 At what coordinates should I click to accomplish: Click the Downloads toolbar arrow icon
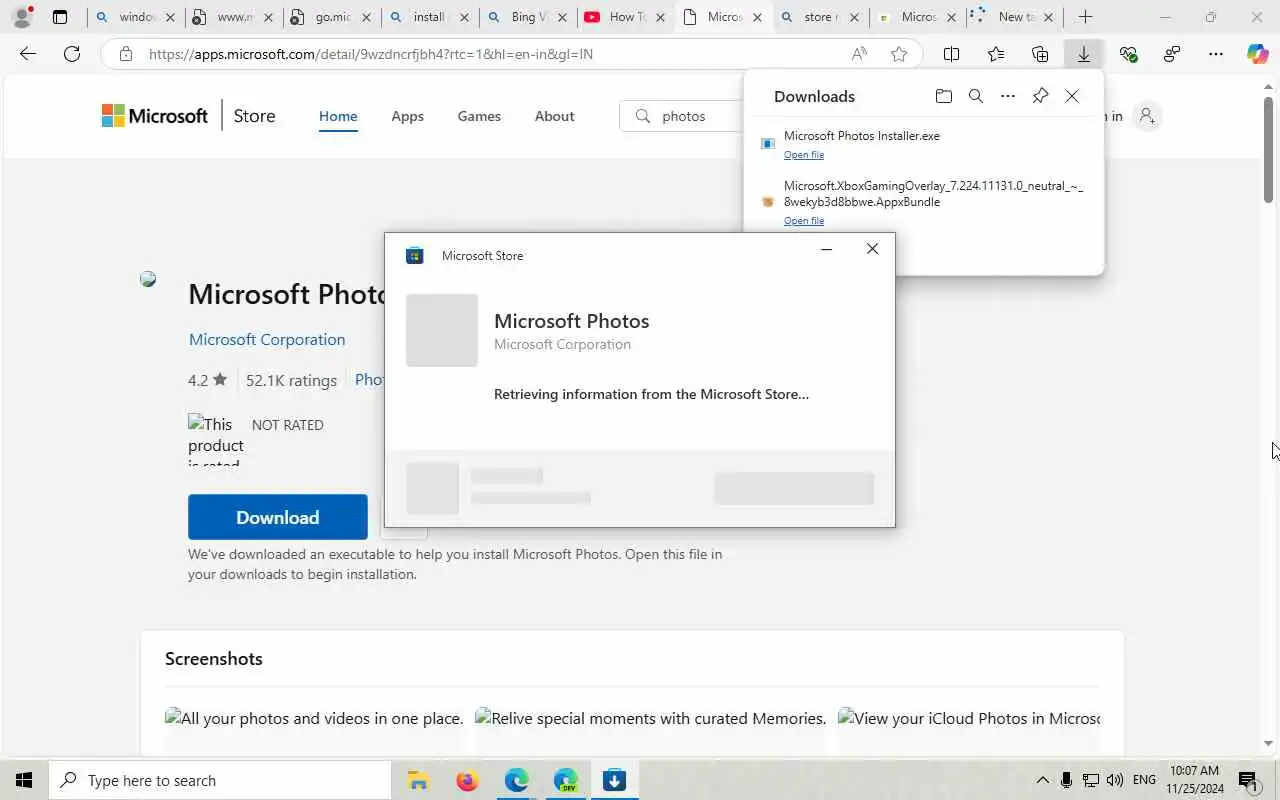pyautogui.click(x=1084, y=54)
